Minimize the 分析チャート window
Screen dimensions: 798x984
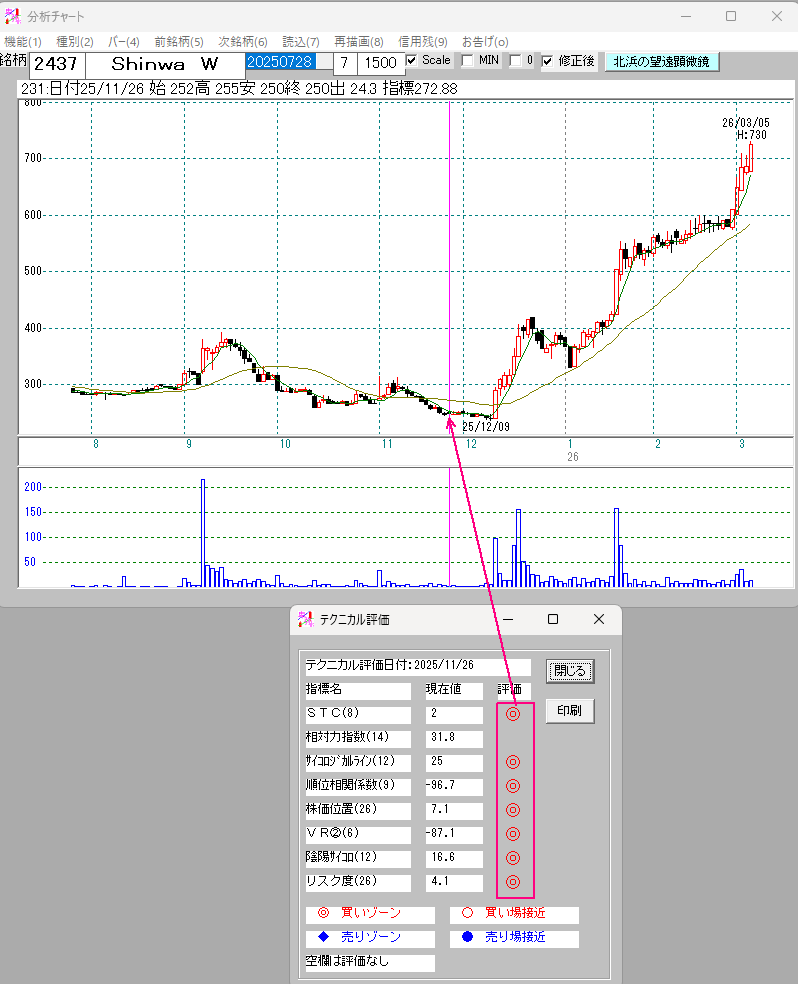point(686,16)
